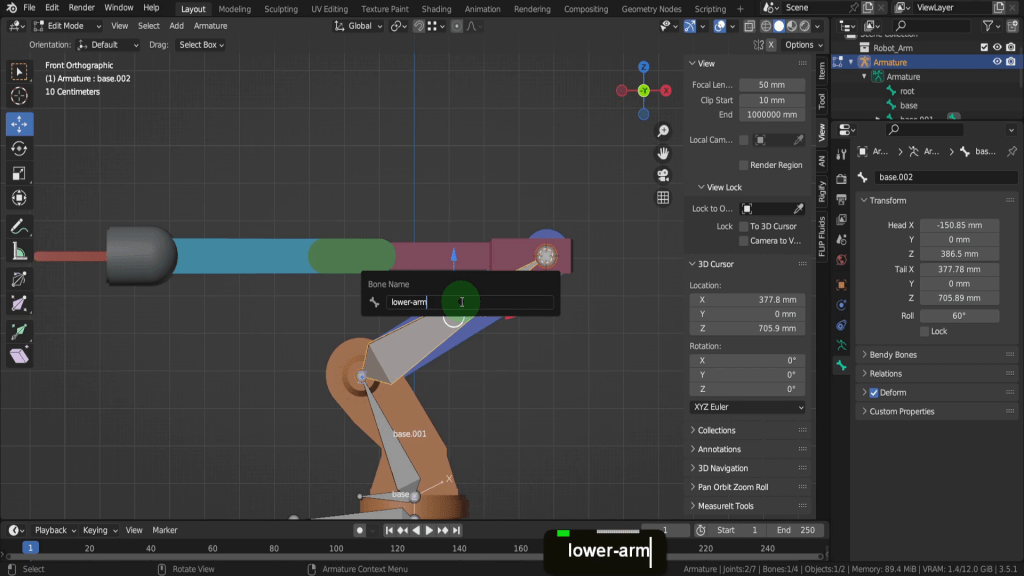Image resolution: width=1024 pixels, height=576 pixels.
Task: Click the zoom magnifier viewport icon
Action: [663, 132]
